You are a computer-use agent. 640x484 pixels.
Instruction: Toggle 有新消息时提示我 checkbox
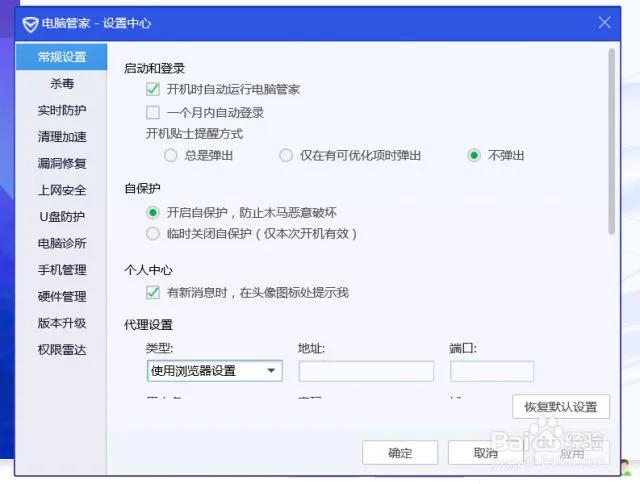(153, 292)
